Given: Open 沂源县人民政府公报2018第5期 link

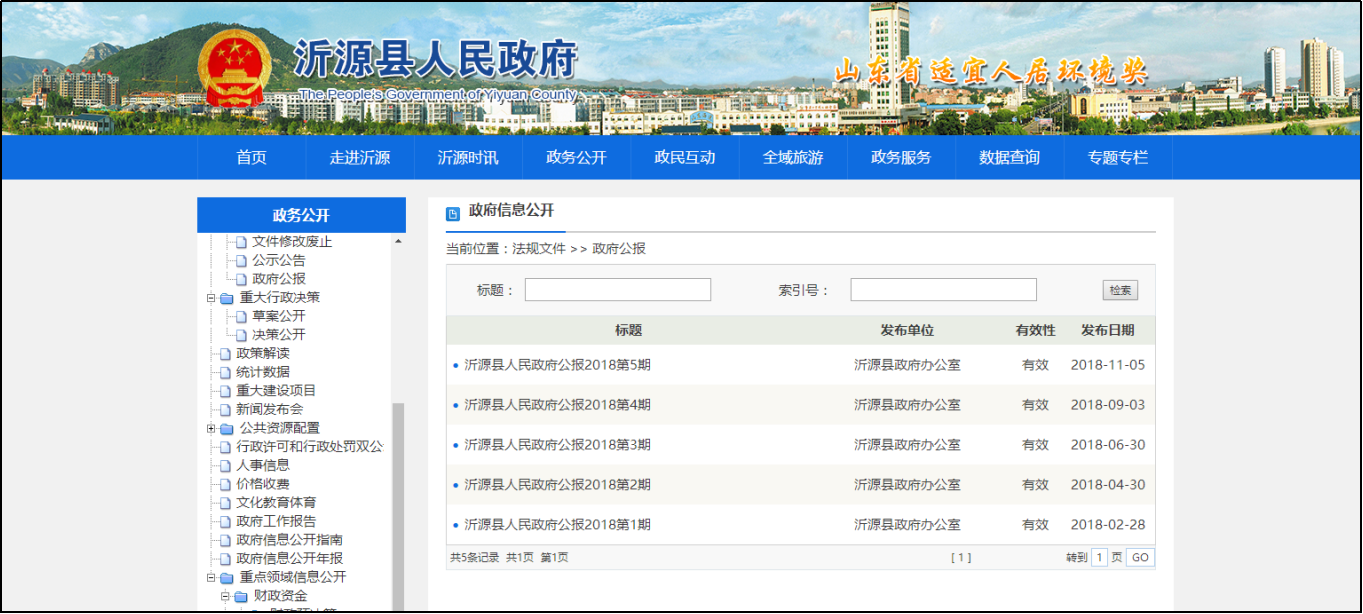Looking at the screenshot, I should (x=557, y=365).
